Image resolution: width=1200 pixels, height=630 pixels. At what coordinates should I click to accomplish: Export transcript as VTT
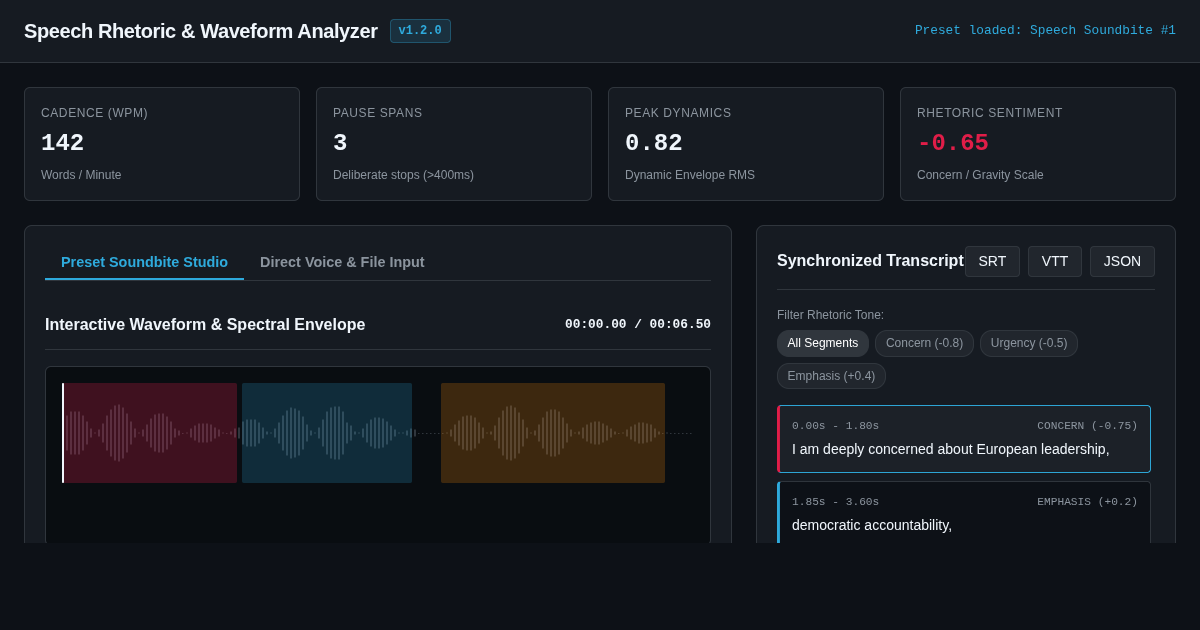coord(1055,261)
